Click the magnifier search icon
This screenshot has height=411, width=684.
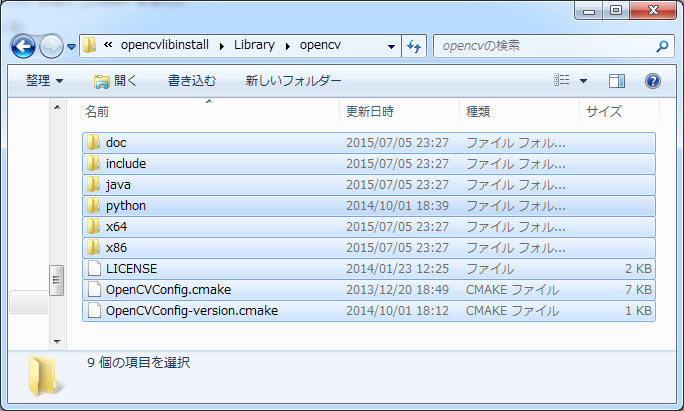(x=662, y=46)
